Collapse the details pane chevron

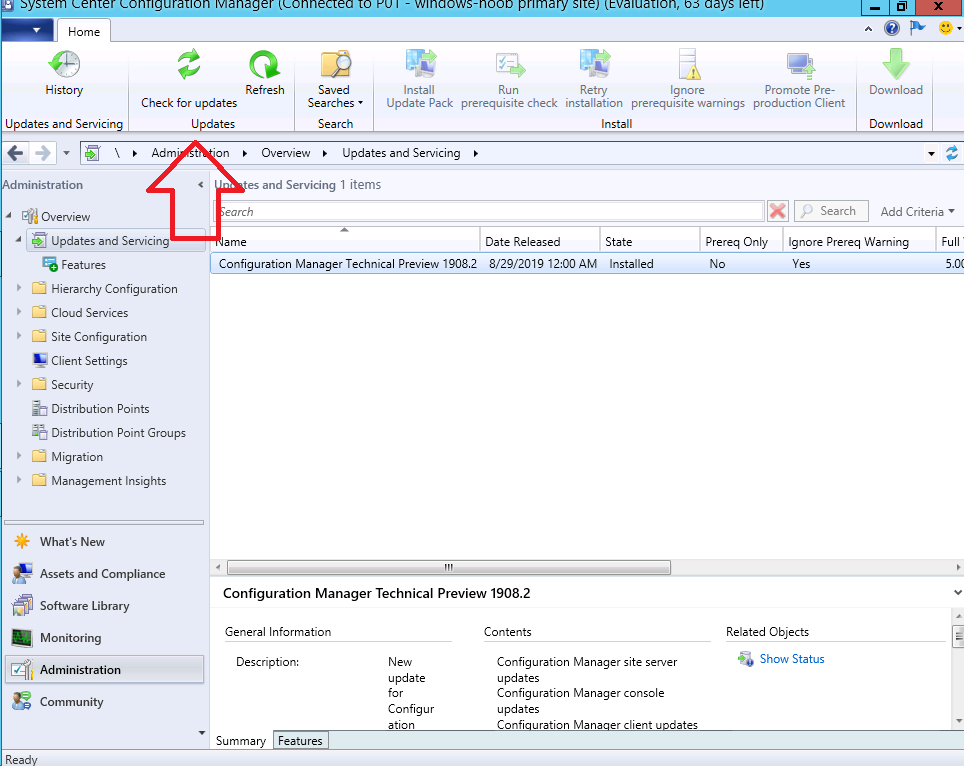pyautogui.click(x=957, y=593)
